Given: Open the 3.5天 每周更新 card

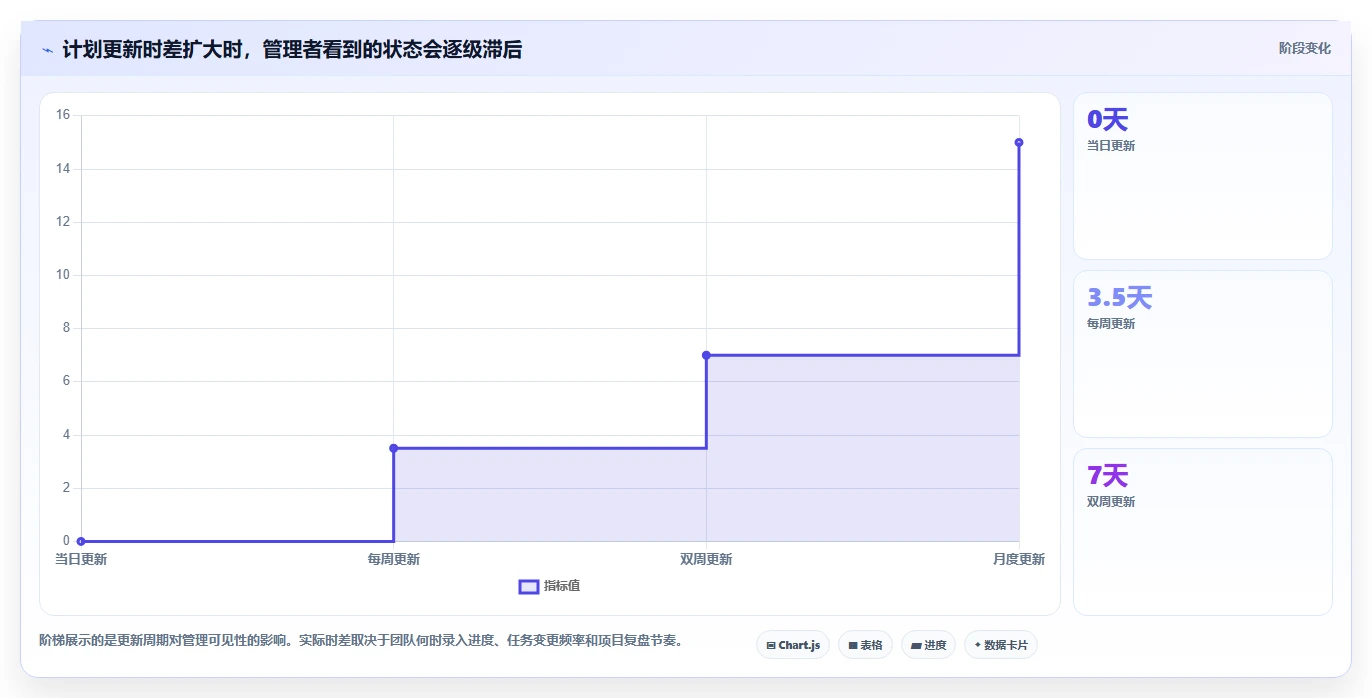Looking at the screenshot, I should click(1203, 354).
